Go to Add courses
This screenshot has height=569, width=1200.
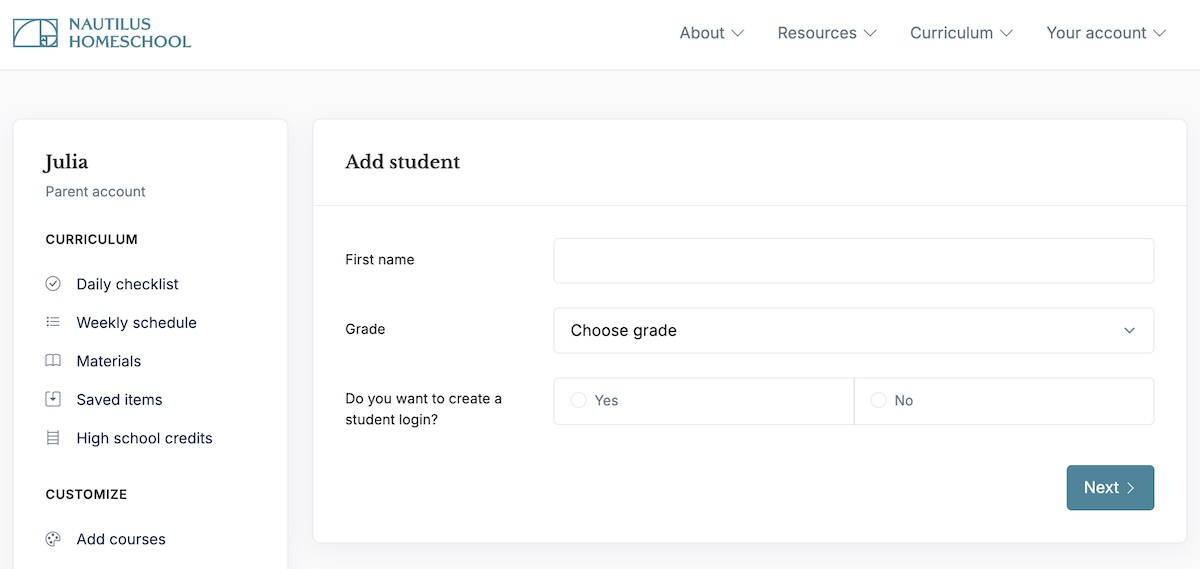121,539
